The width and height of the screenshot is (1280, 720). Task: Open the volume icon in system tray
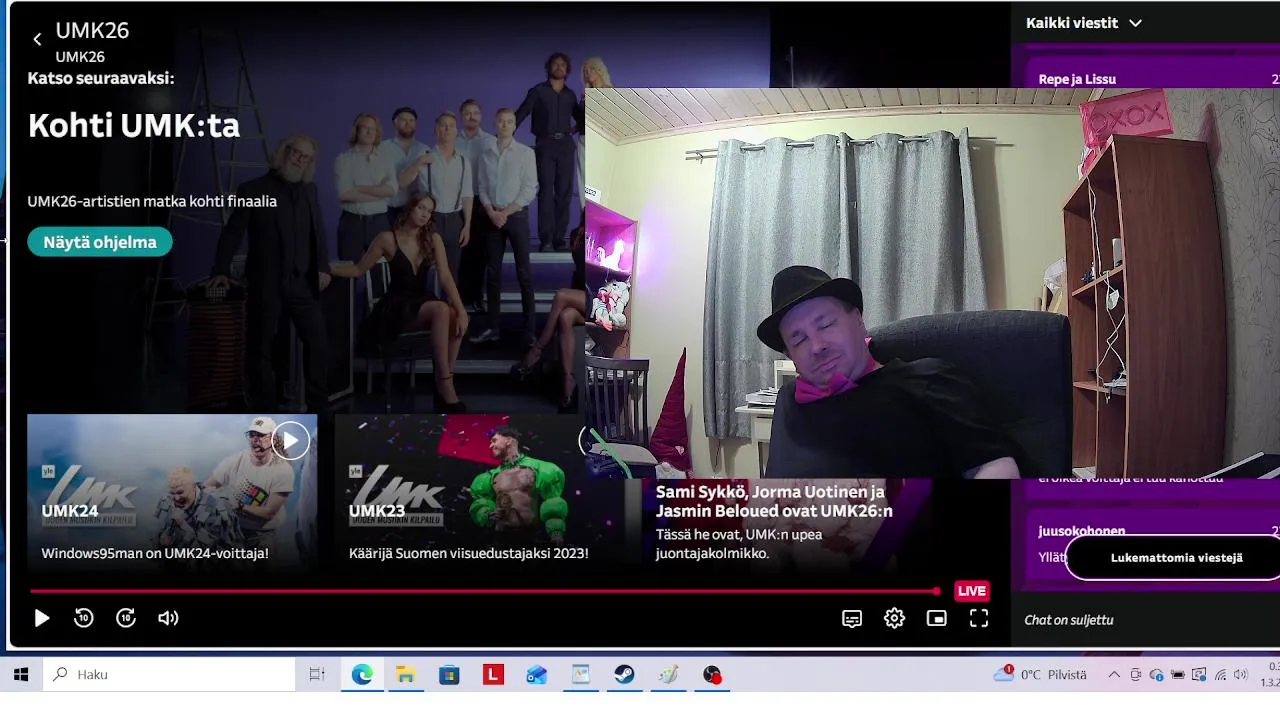click(x=1241, y=675)
